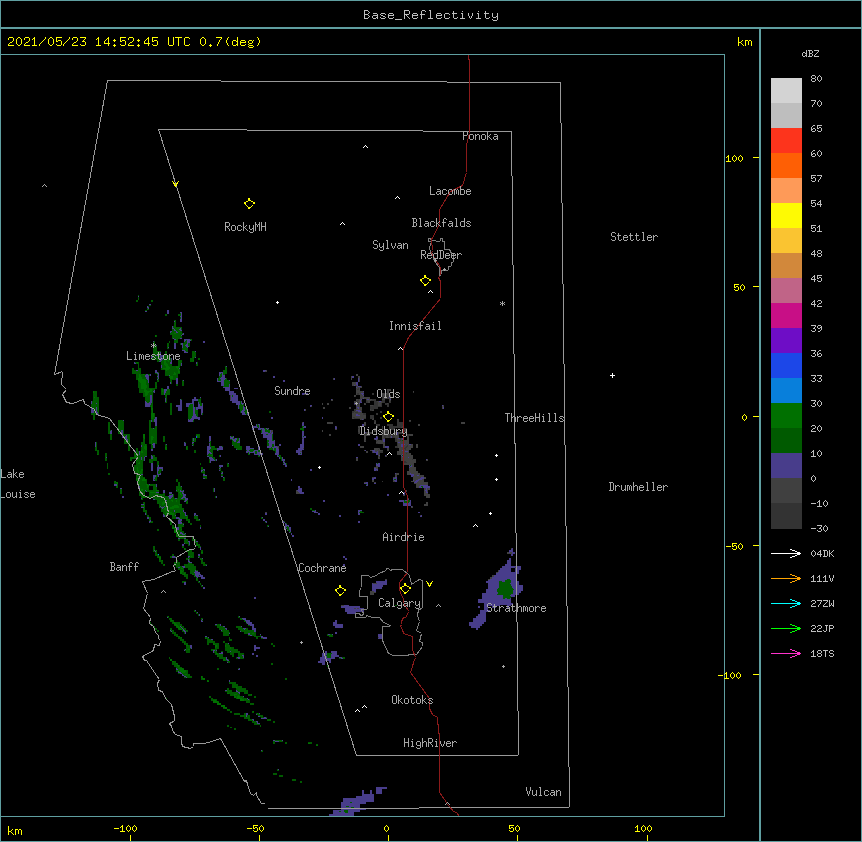Click the white plus marker south of Stettler

click(x=612, y=375)
